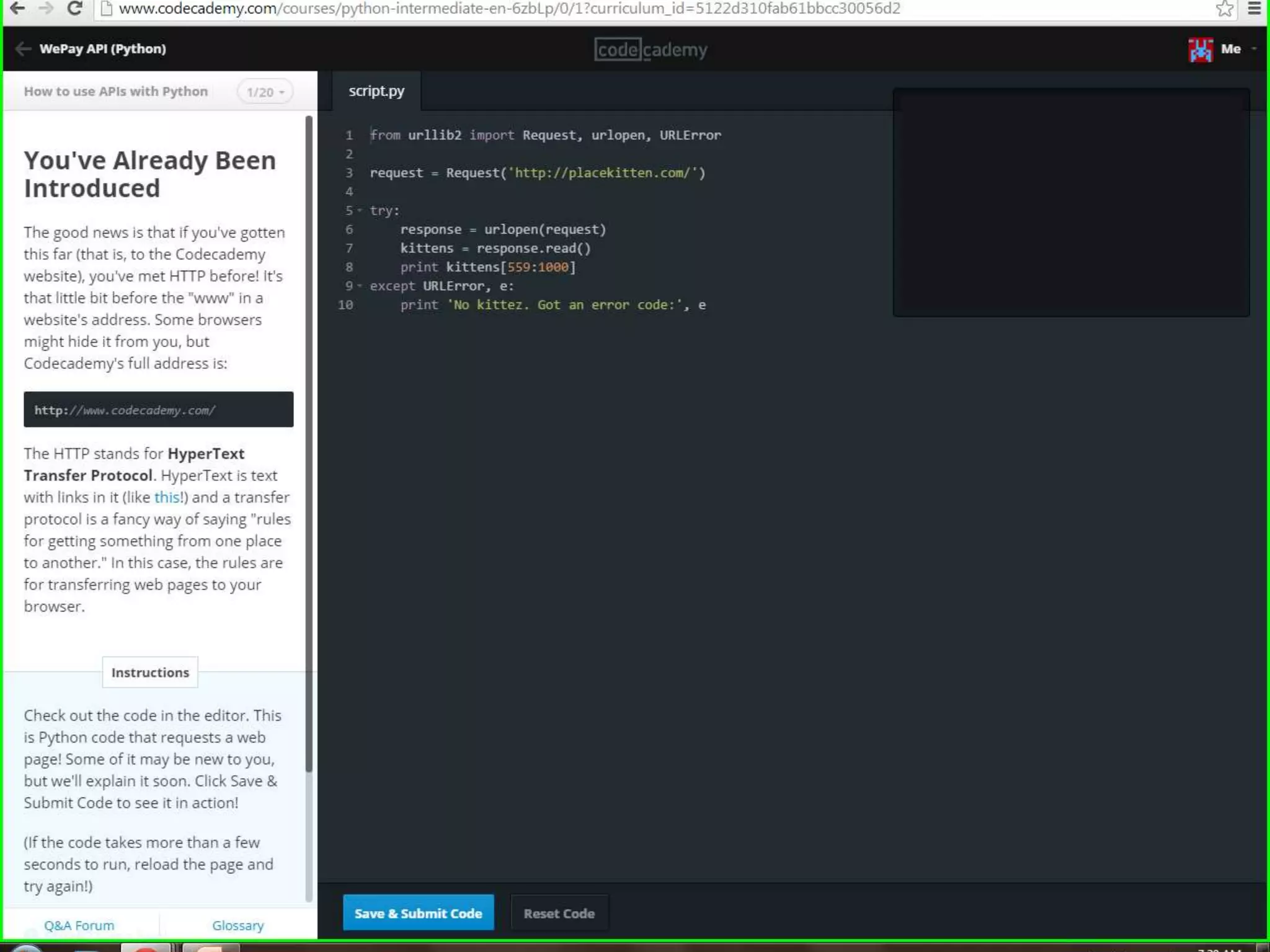Screen dimensions: 1270x952
Task: Click Save & Submit Code button
Action: pyautogui.click(x=419, y=913)
